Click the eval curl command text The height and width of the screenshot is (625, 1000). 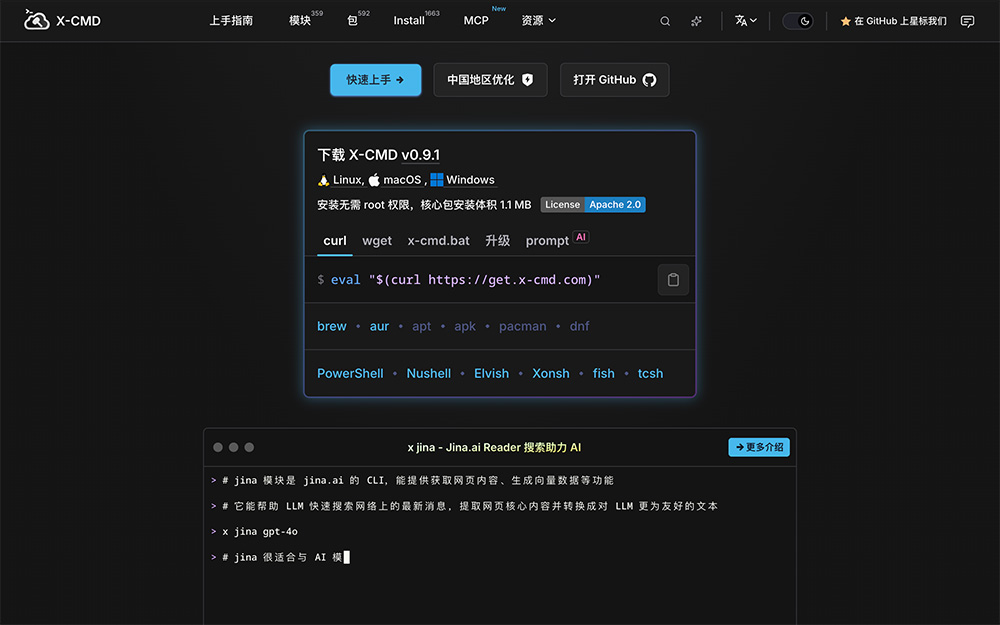(466, 280)
